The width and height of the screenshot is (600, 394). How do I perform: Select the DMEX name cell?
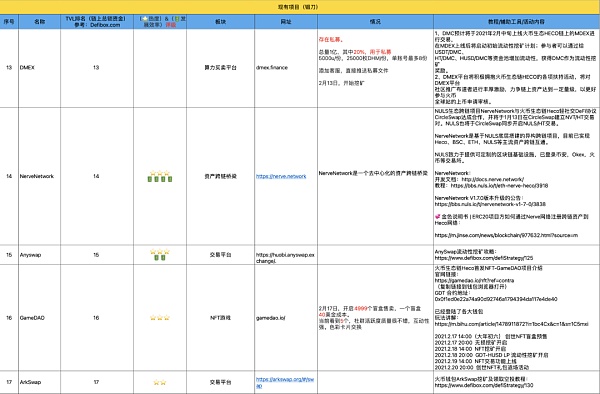[x=39, y=68]
